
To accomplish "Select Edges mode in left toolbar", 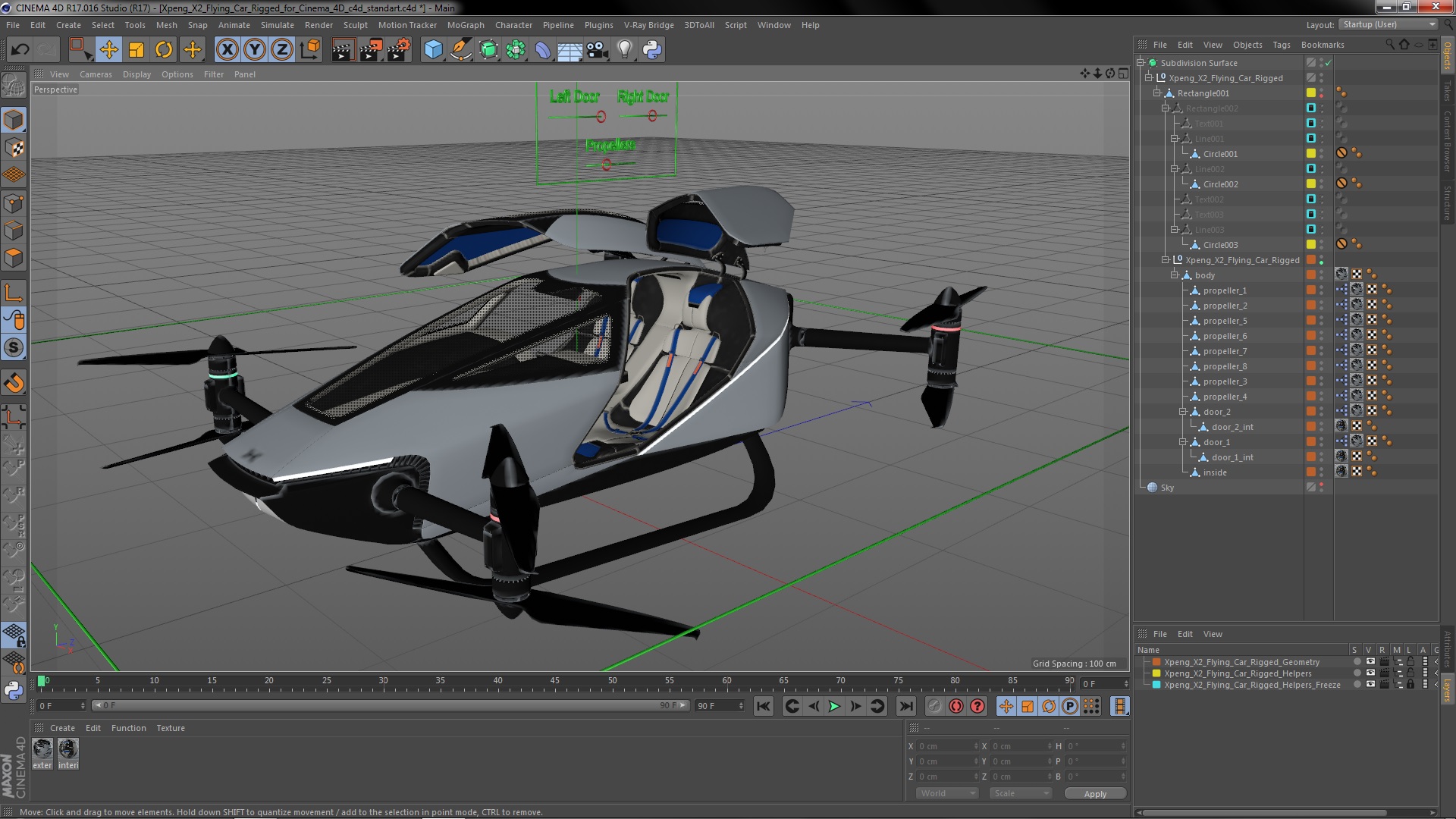I will coord(14,231).
